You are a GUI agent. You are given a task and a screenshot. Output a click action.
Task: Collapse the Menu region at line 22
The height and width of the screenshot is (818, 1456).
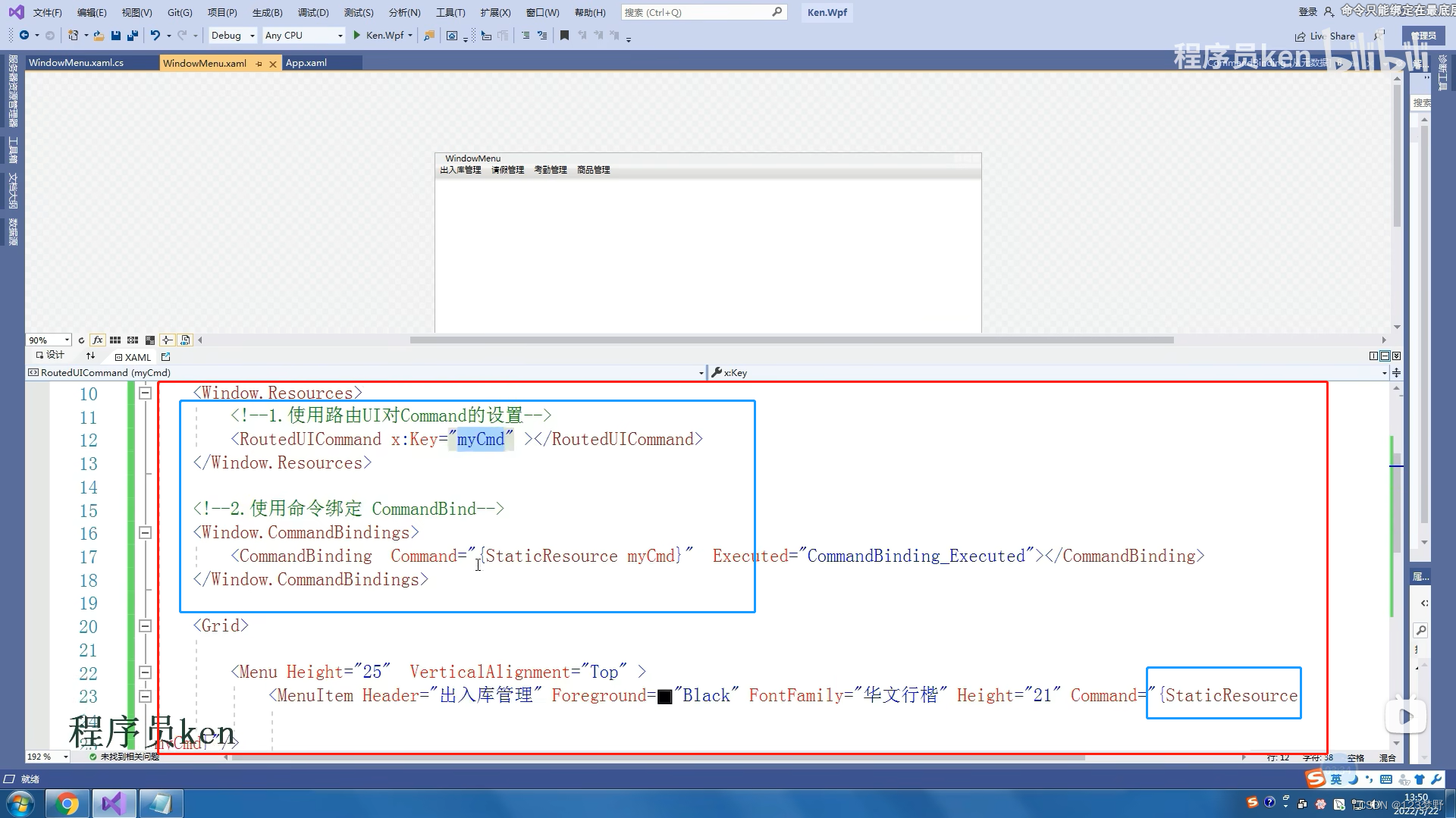tap(145, 672)
